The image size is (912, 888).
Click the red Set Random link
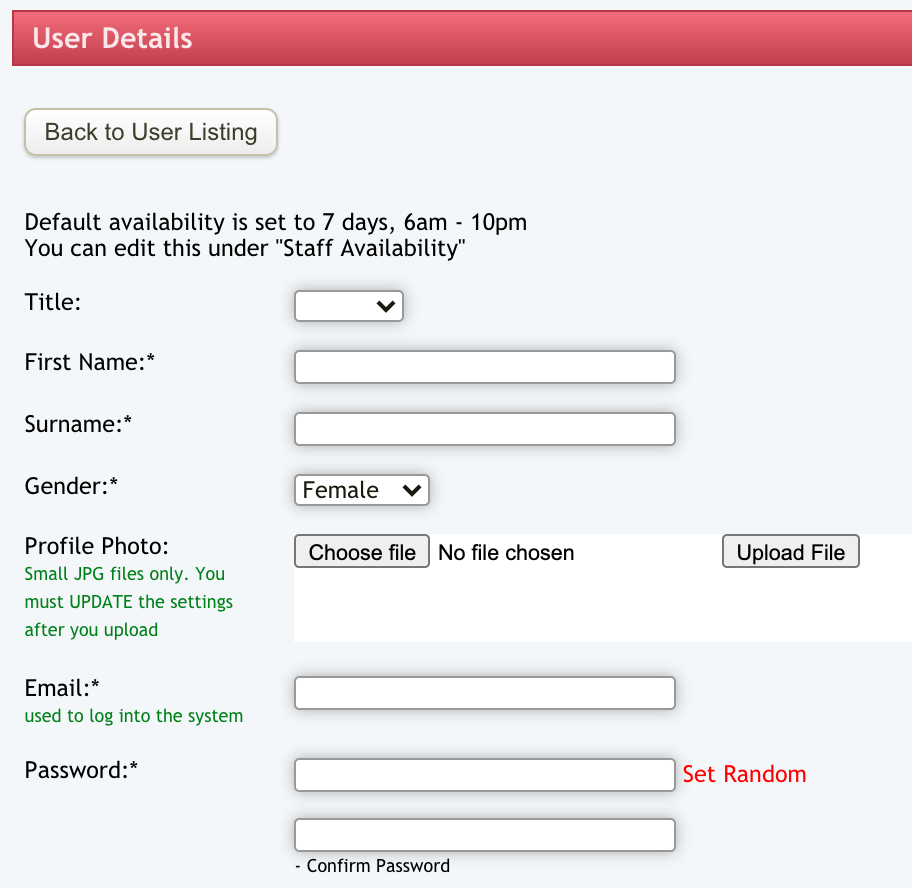744,774
